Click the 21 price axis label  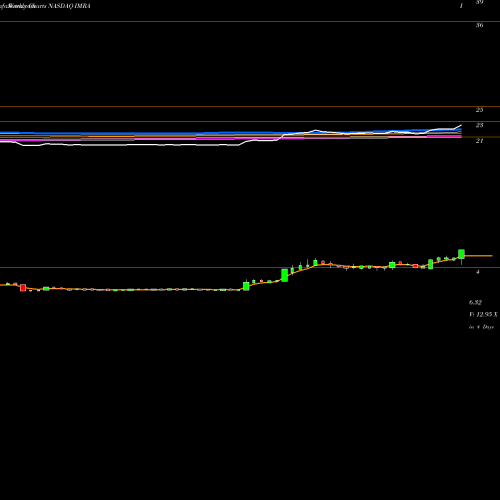(x=479, y=141)
